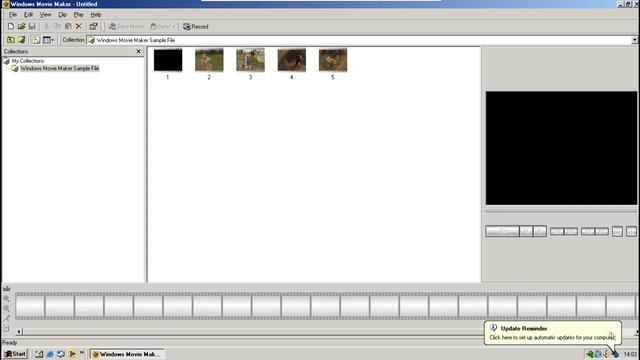This screenshot has height=360, width=640.
Task: Open the View menu
Action: pyautogui.click(x=45, y=15)
